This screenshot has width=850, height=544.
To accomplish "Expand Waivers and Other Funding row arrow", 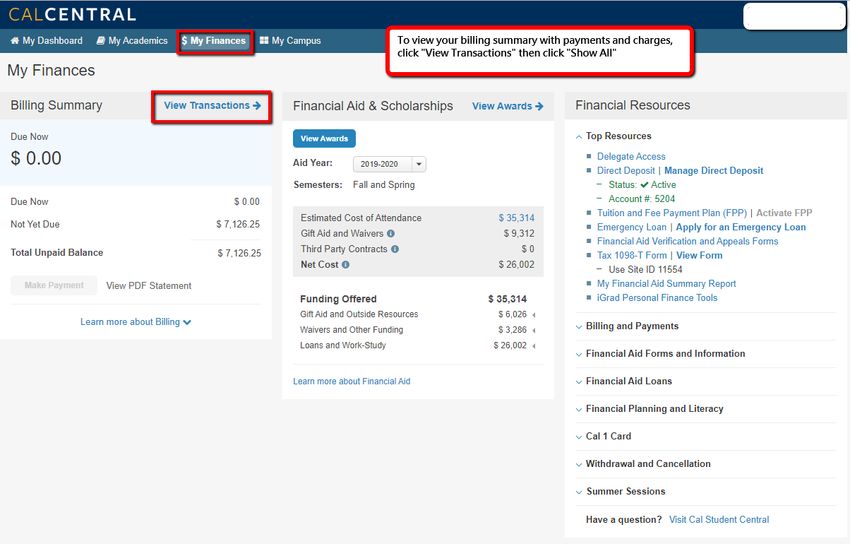I will 534,331.
